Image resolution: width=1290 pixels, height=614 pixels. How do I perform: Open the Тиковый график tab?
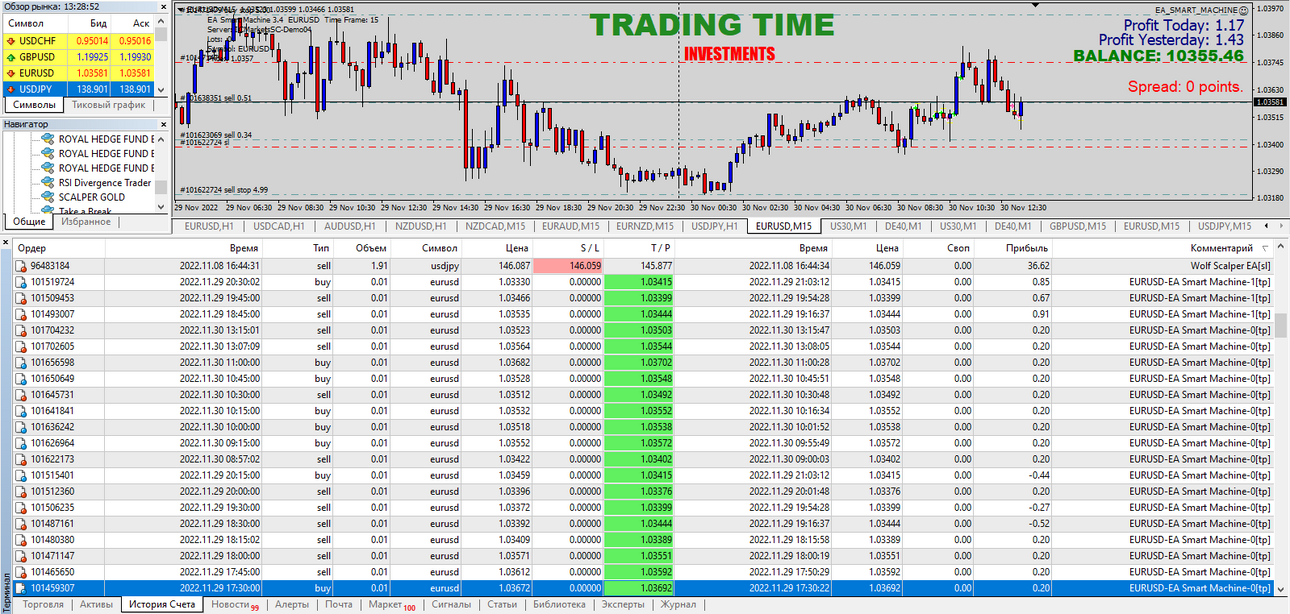click(x=109, y=104)
